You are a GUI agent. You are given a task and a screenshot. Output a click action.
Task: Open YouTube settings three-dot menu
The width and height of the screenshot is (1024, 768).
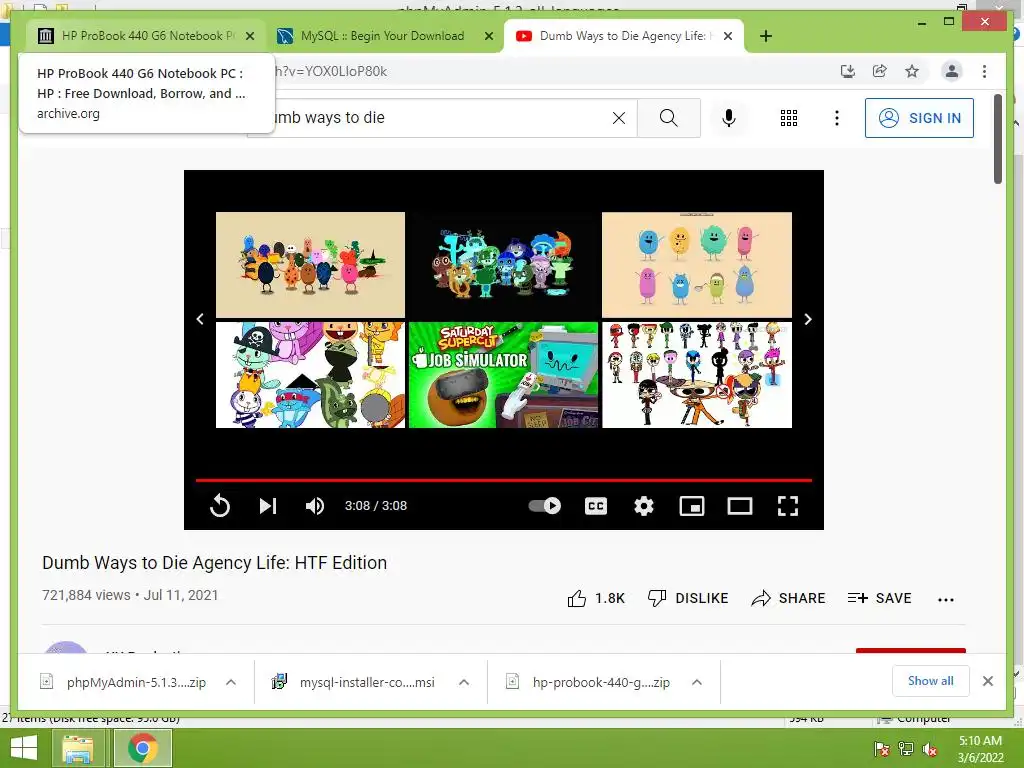pyautogui.click(x=837, y=118)
